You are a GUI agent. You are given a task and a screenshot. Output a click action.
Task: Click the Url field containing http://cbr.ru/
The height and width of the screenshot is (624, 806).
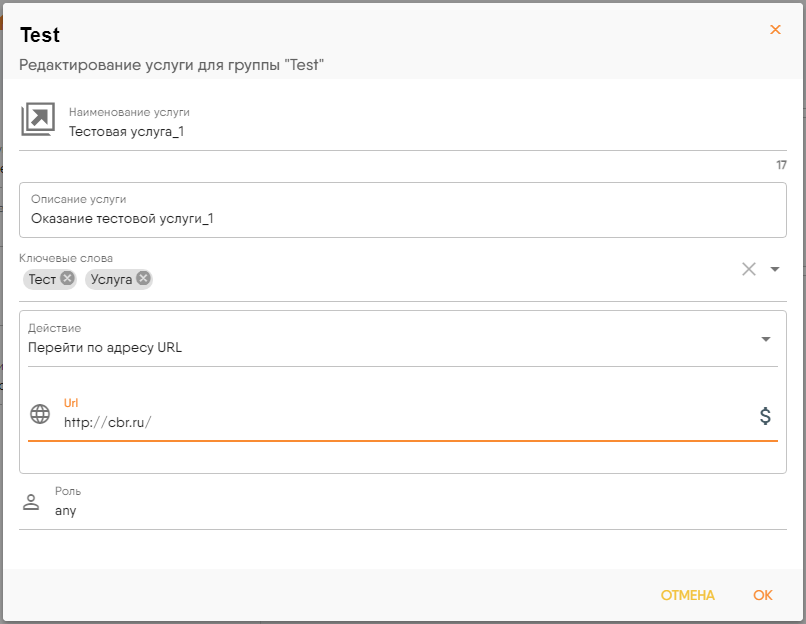pyautogui.click(x=400, y=422)
